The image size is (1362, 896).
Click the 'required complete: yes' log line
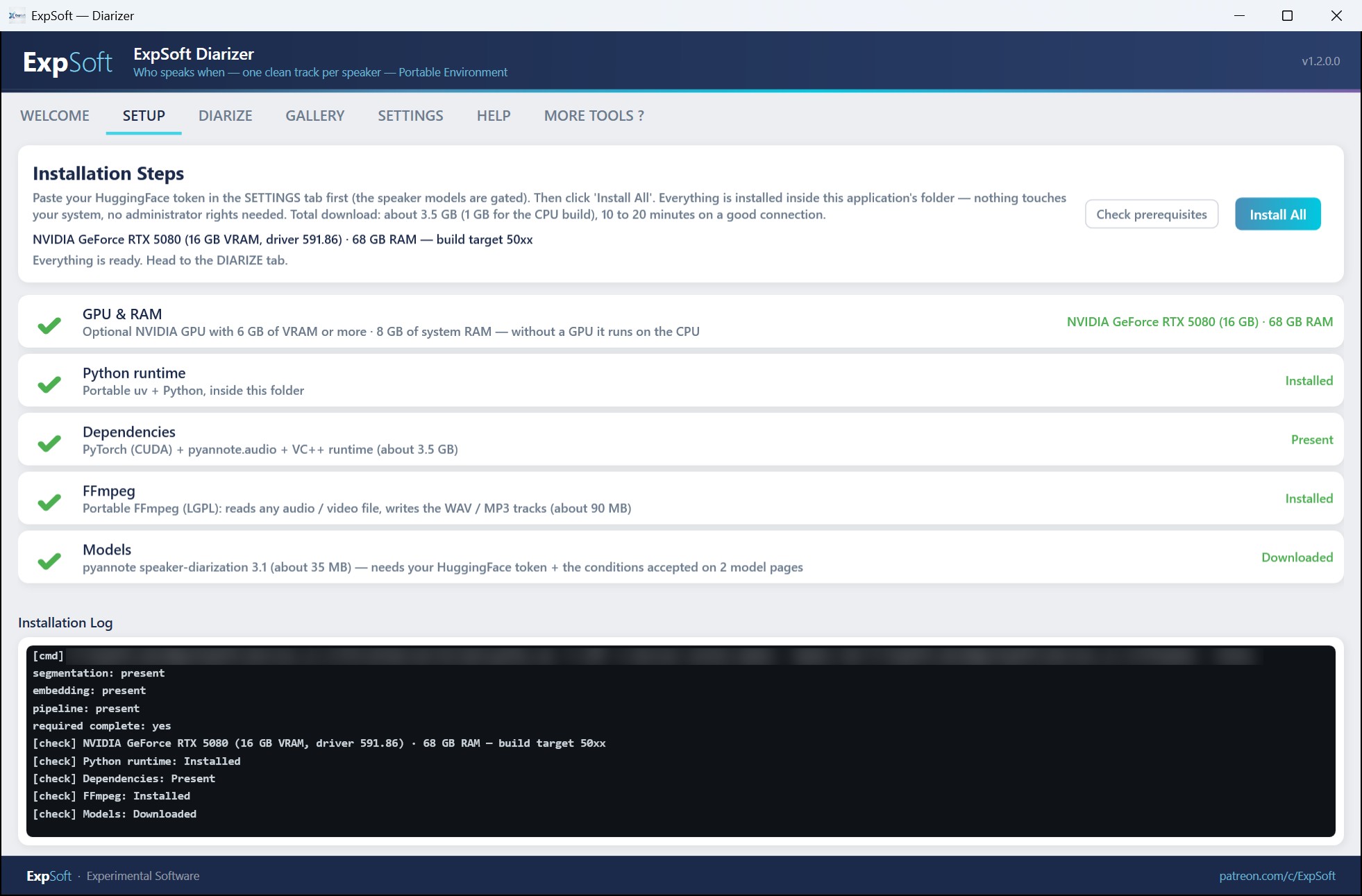101,726
